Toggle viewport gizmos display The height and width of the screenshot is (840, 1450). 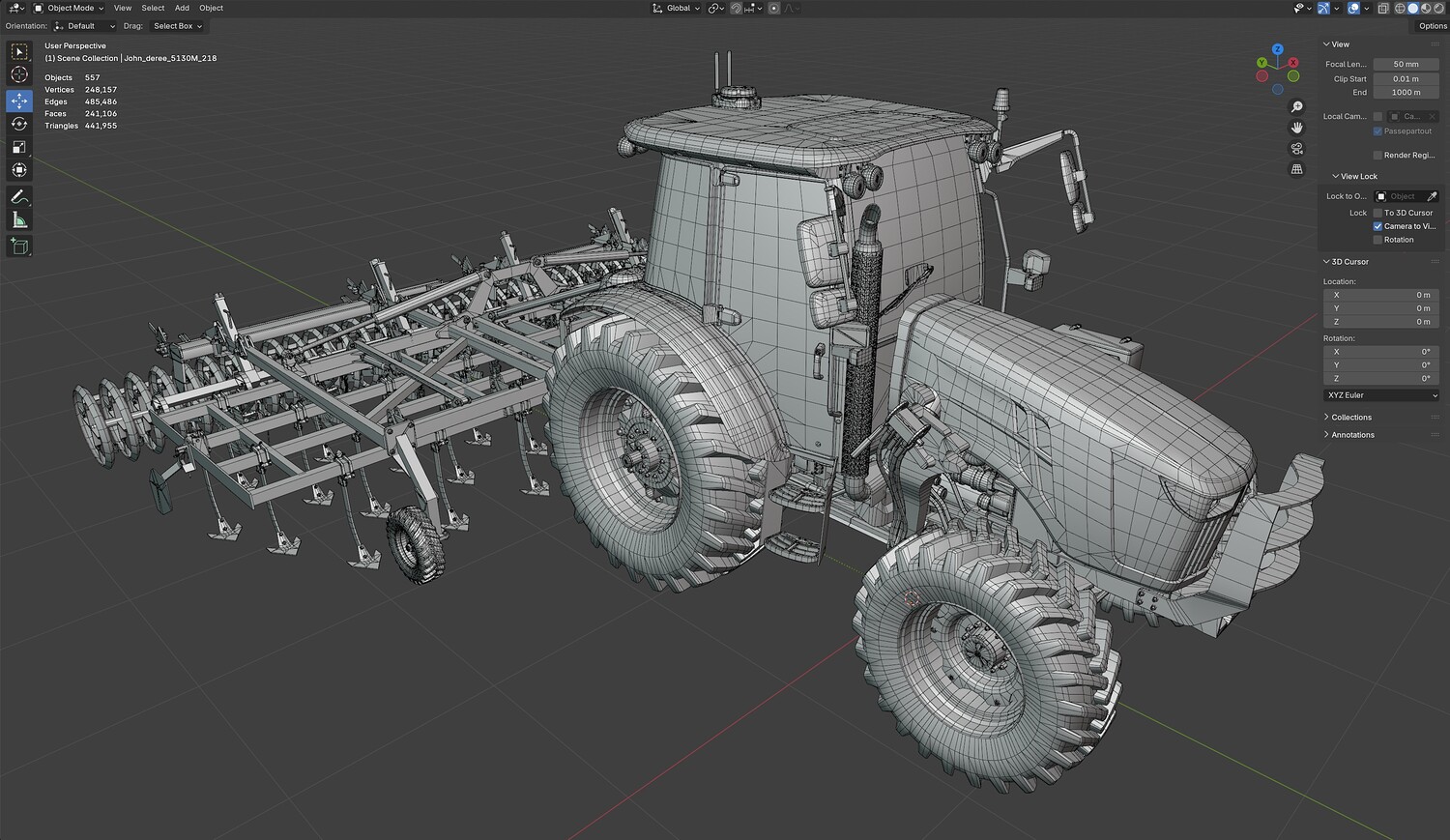pos(1324,8)
